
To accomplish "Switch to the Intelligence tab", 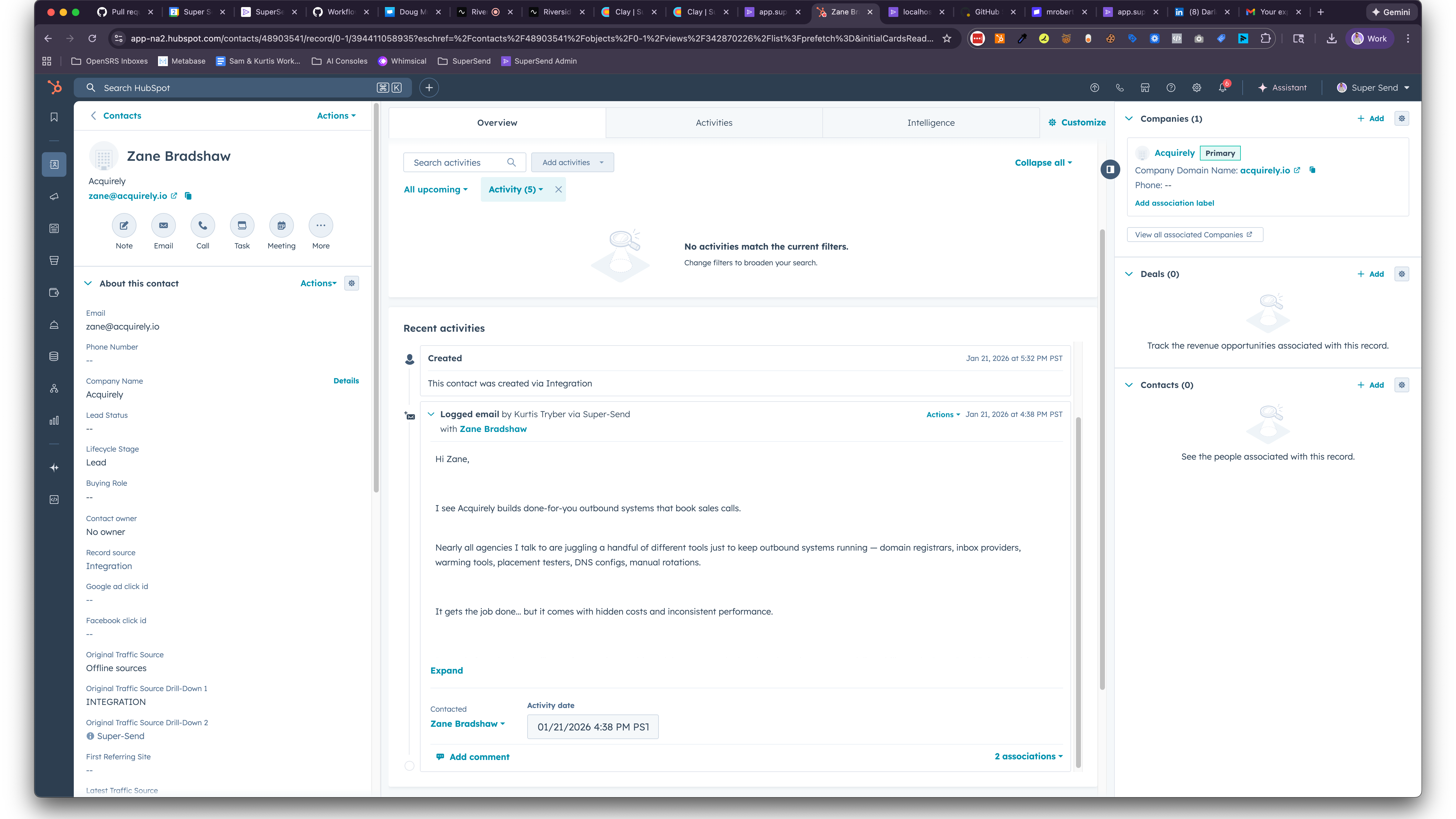I will click(930, 123).
